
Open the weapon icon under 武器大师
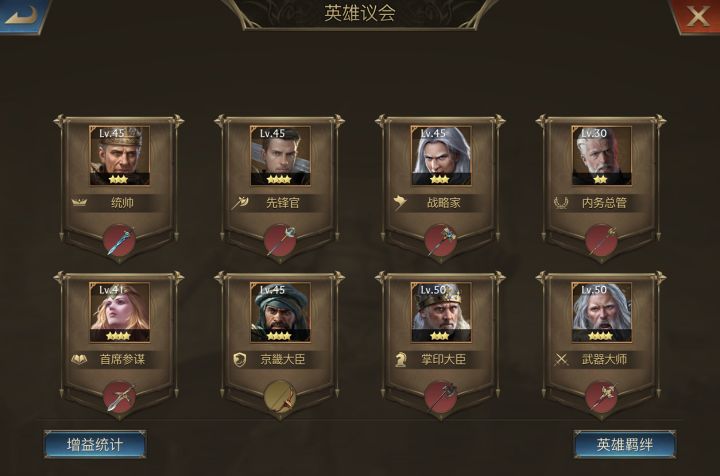(602, 397)
